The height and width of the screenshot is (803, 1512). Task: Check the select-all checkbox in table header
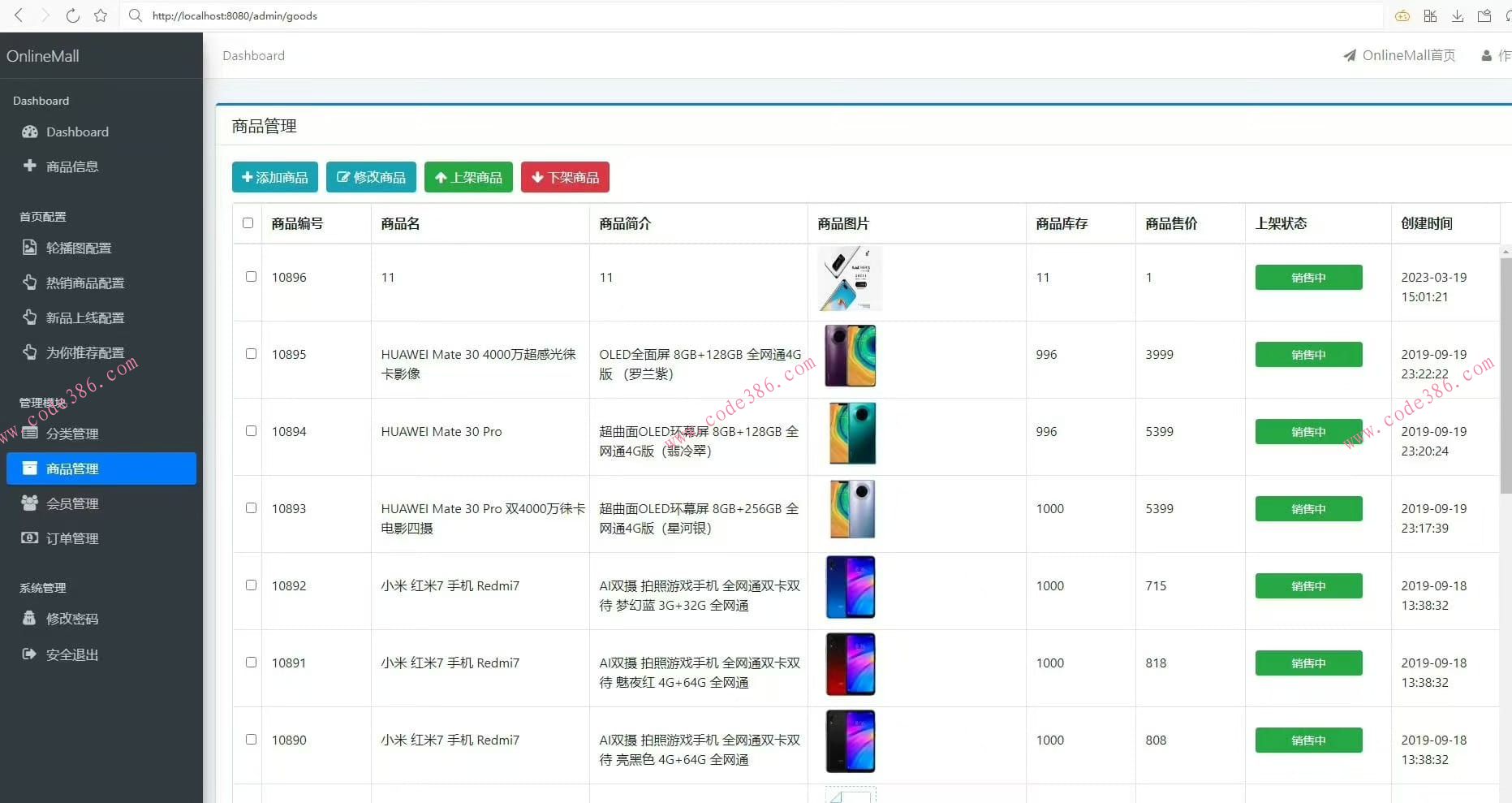pos(247,223)
